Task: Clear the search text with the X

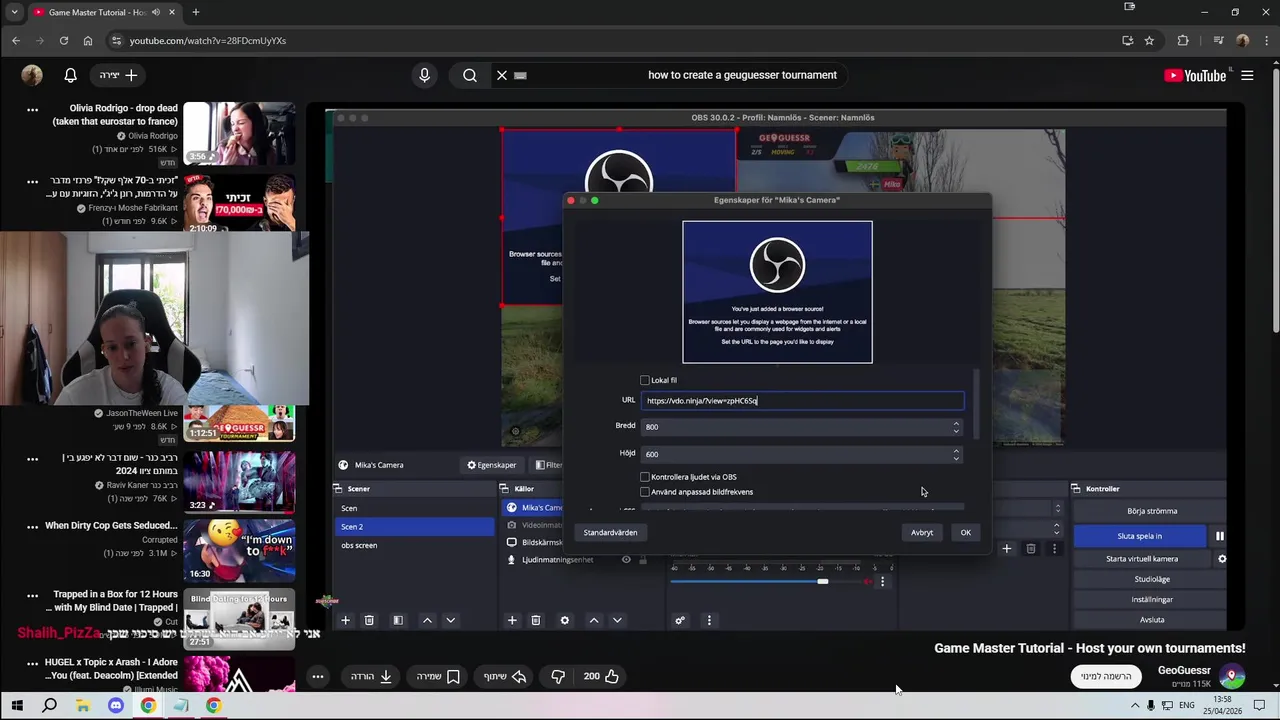Action: 502,75
